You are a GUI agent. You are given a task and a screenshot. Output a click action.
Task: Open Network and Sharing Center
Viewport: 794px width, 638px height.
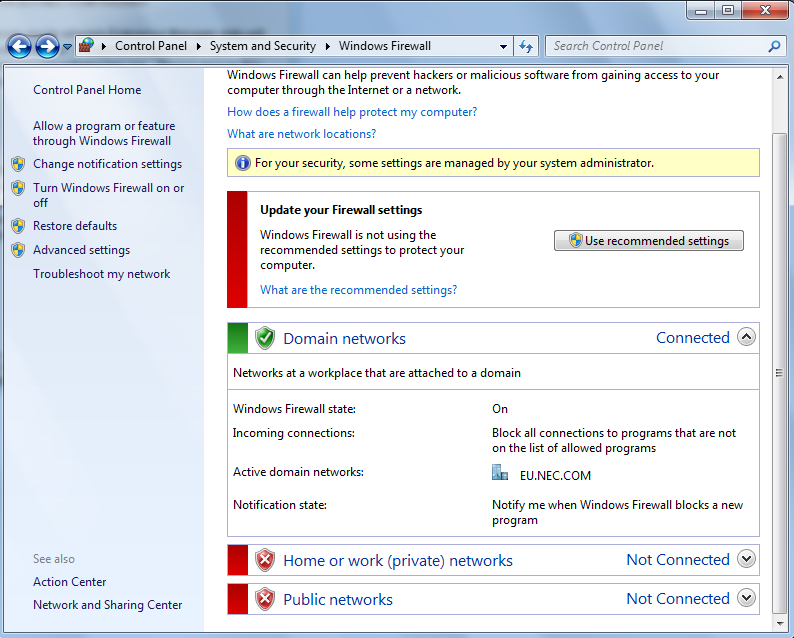pyautogui.click(x=107, y=605)
